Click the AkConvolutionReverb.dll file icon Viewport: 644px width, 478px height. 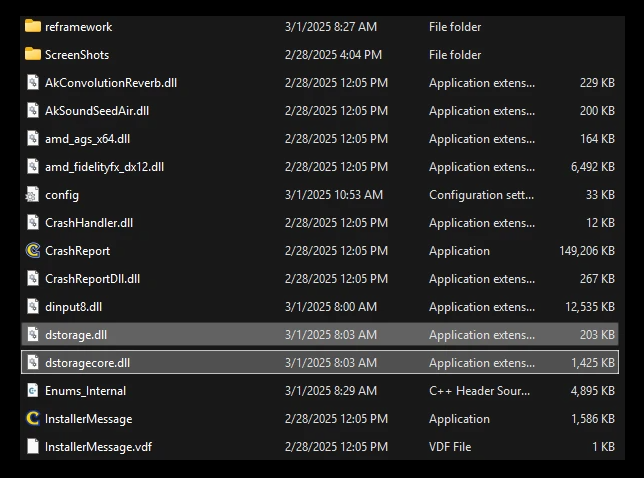click(32, 83)
